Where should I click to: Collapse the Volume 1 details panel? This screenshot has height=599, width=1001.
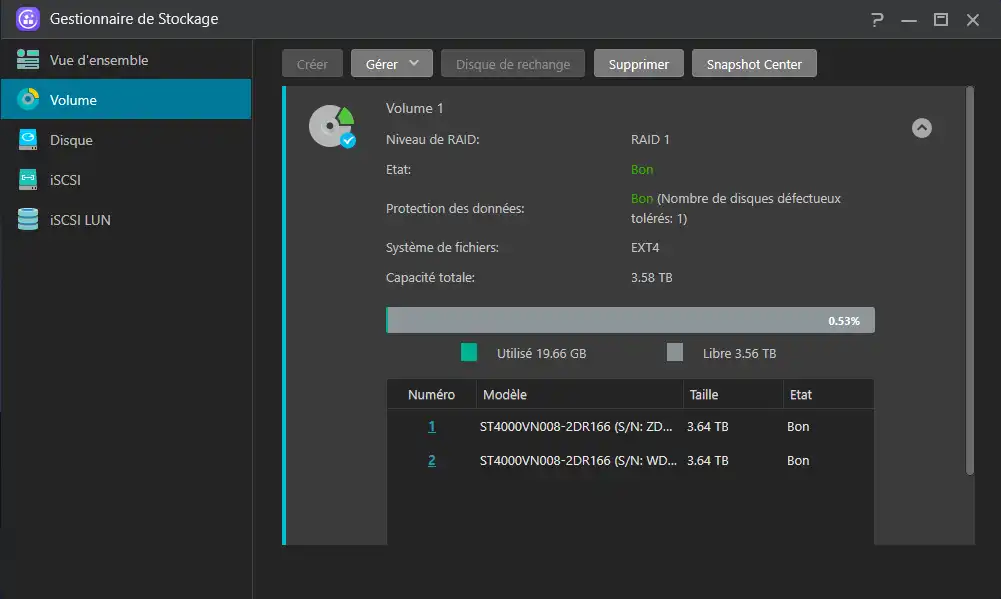(921, 128)
